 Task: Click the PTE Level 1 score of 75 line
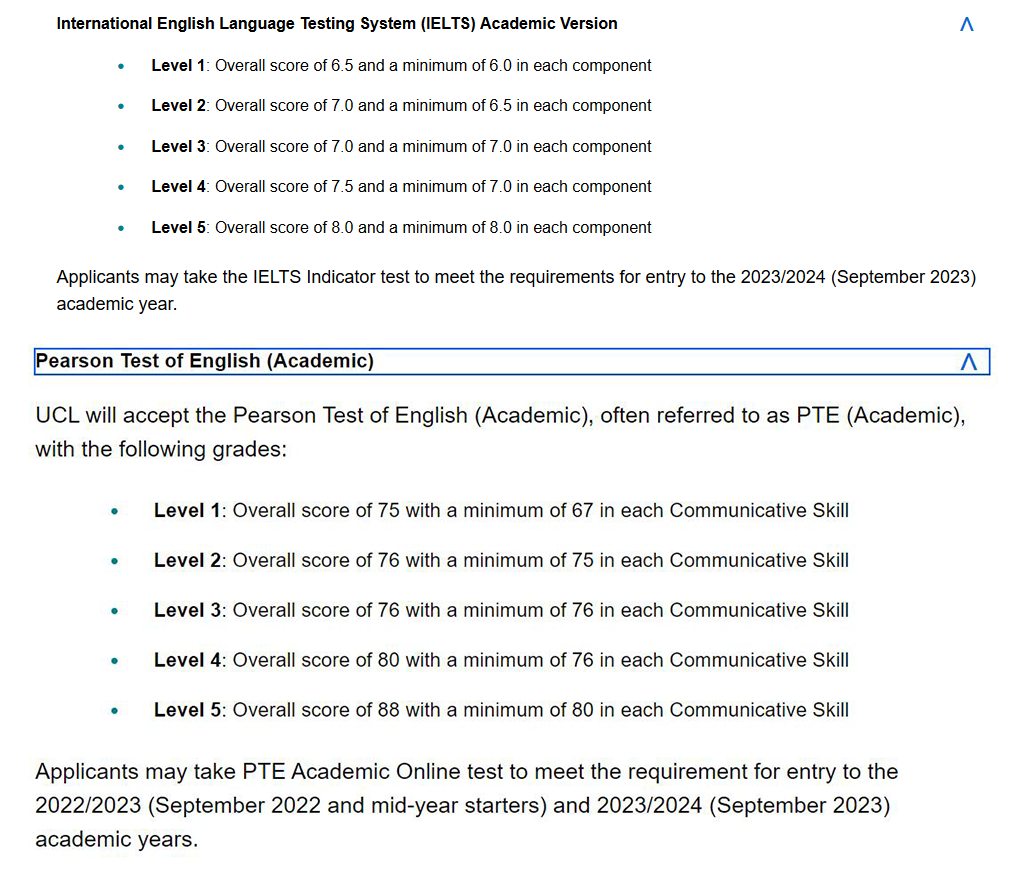[x=502, y=510]
